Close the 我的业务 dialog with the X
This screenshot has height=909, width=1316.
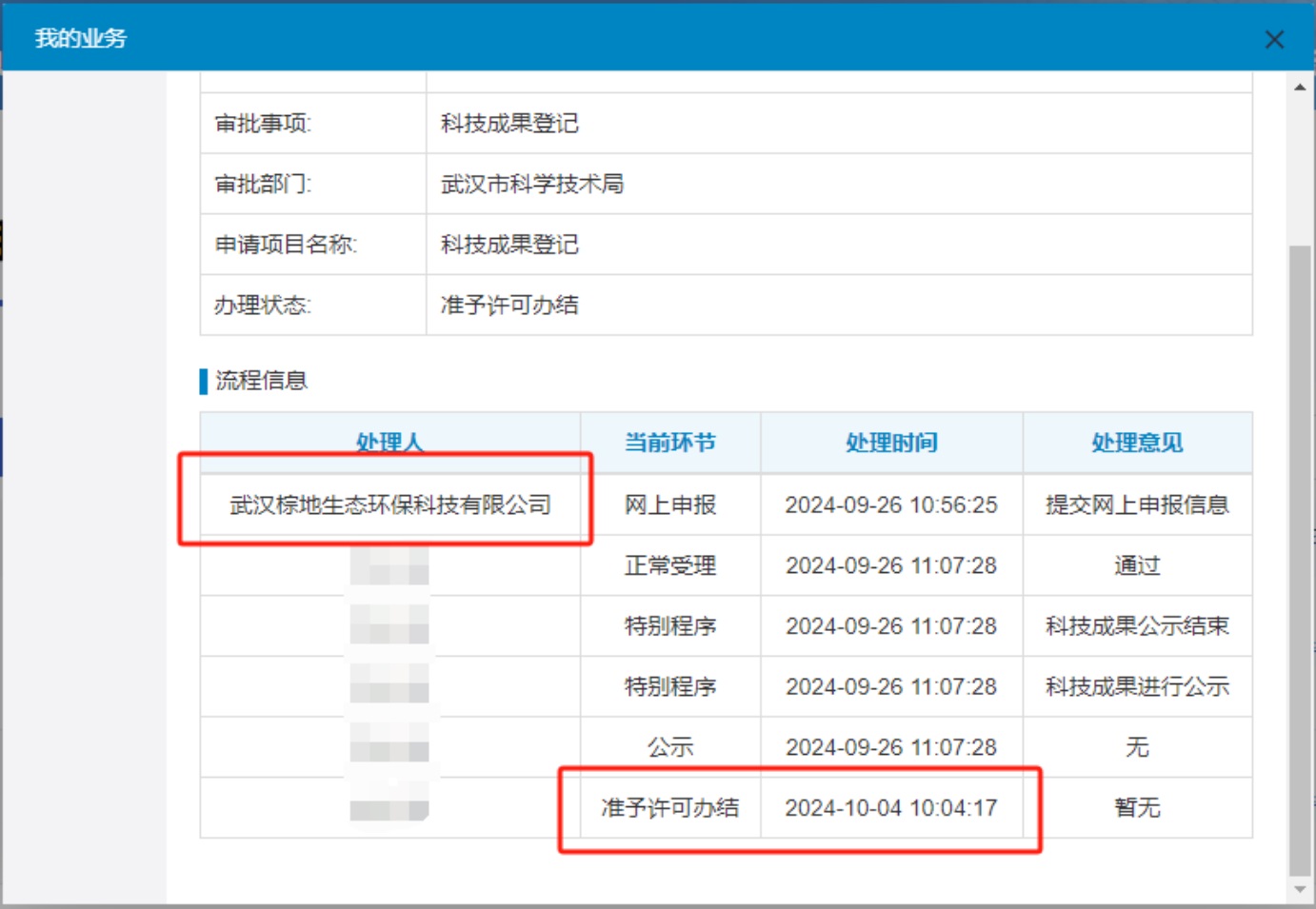1274,39
